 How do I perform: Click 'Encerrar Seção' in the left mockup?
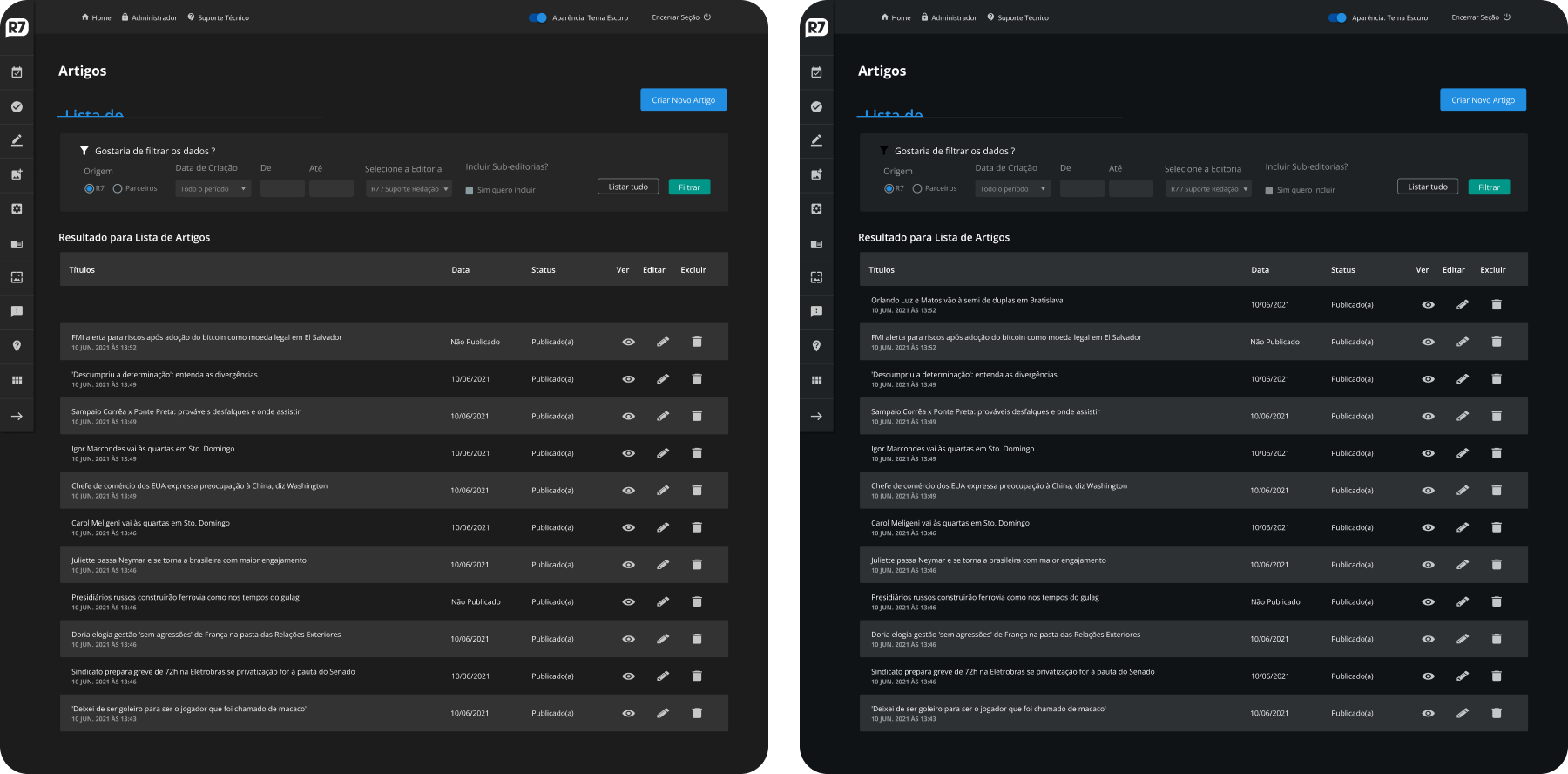pyautogui.click(x=681, y=17)
